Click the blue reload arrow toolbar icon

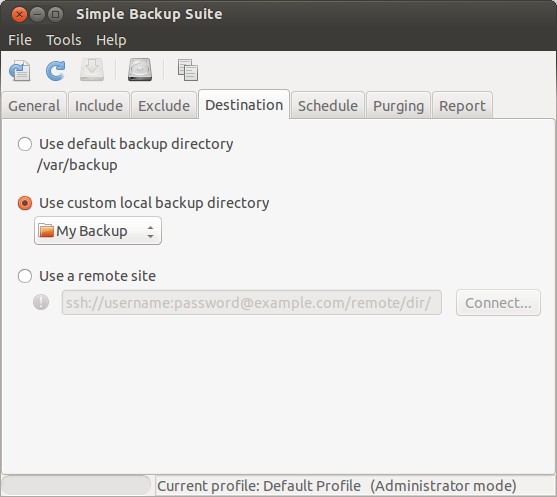55,70
